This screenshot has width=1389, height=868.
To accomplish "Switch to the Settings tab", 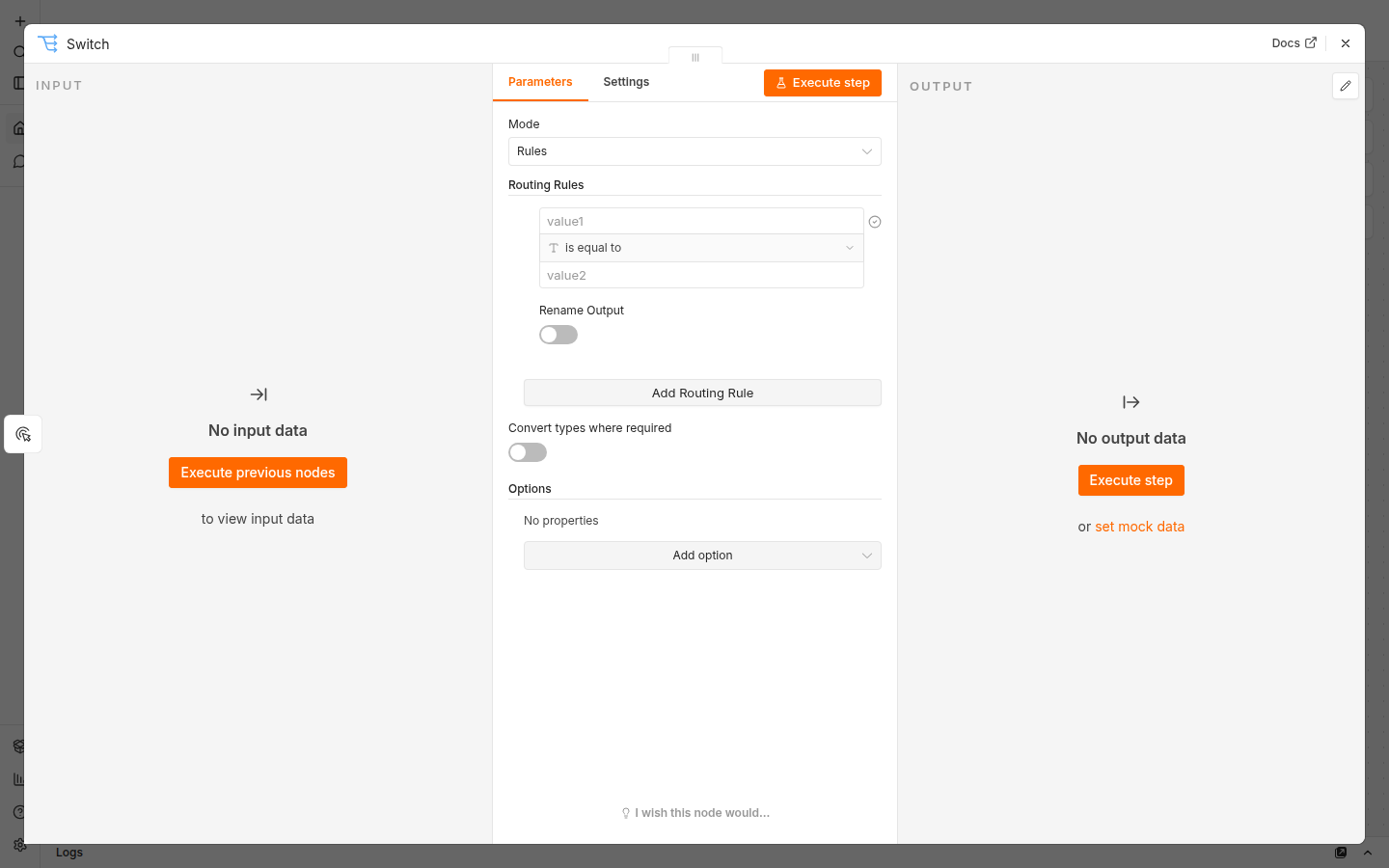I will click(626, 82).
